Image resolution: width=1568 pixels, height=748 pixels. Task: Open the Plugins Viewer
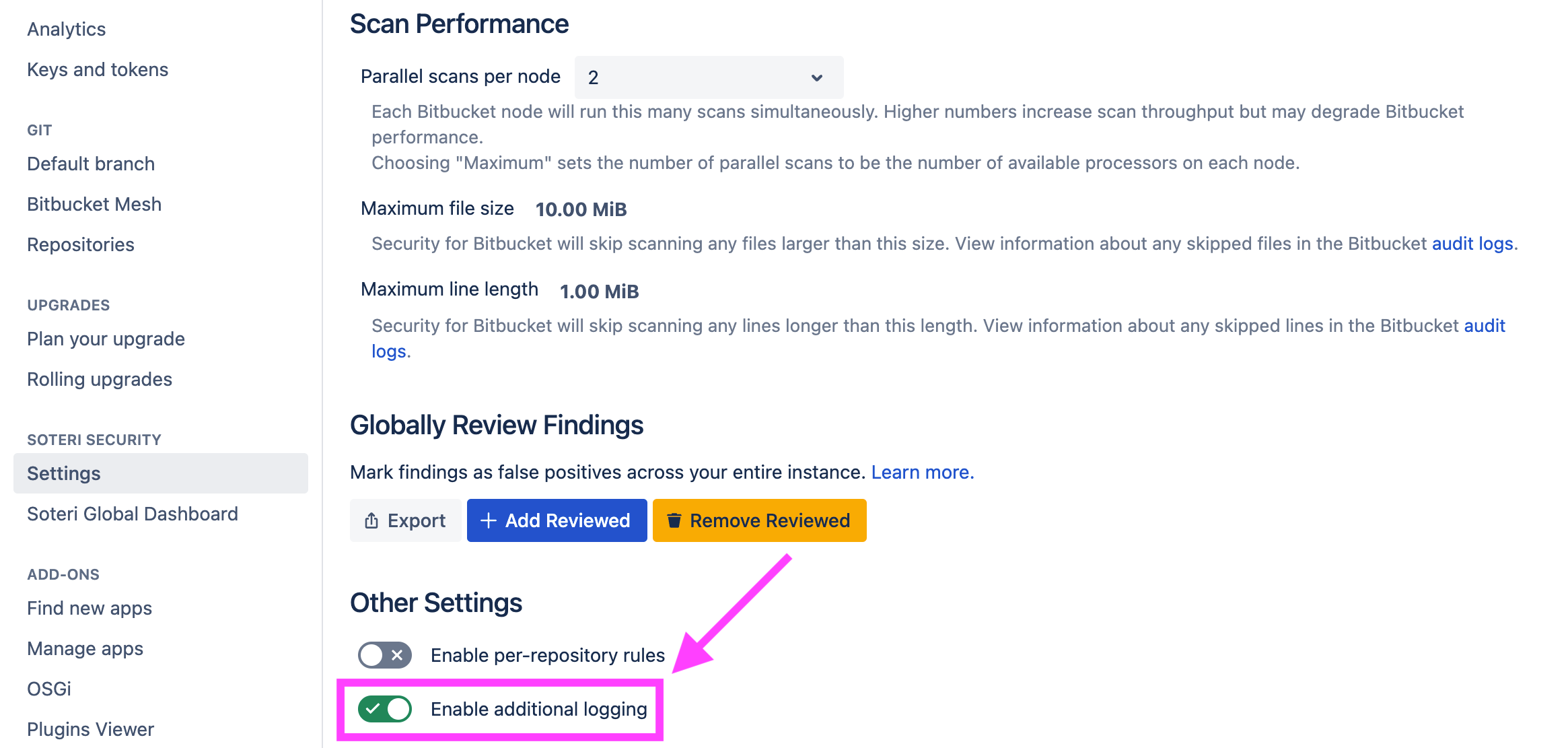pos(90,728)
